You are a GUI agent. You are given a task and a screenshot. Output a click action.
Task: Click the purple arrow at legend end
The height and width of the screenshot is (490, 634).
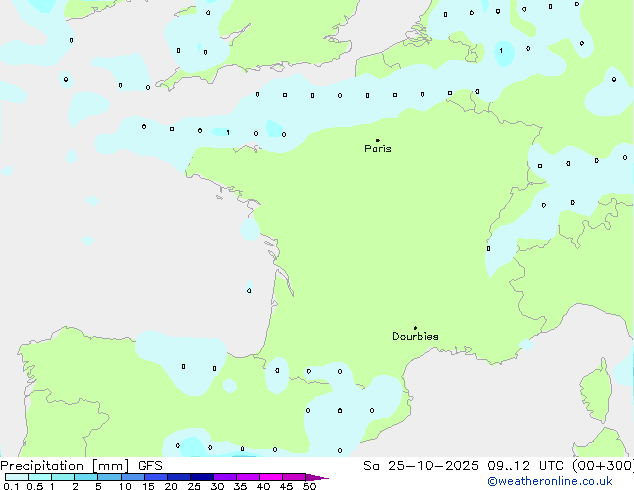coord(317,477)
